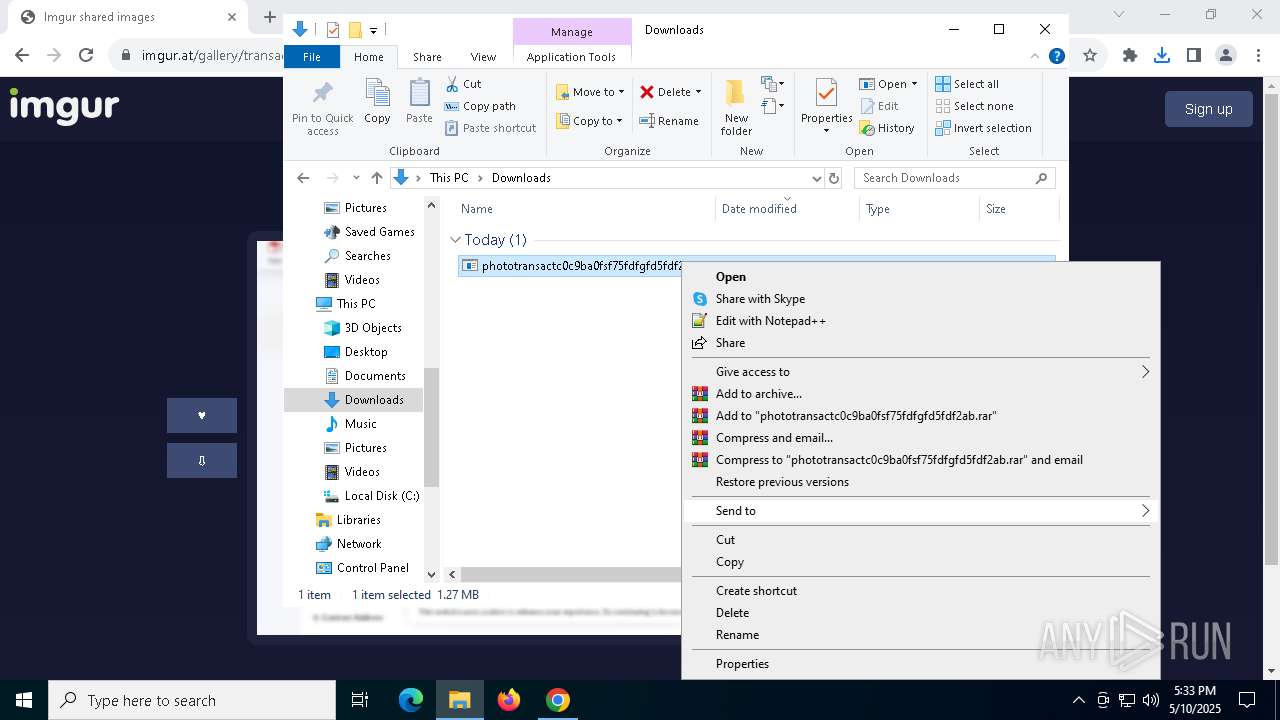1280x720 pixels.
Task: Open Firefox from the taskbar
Action: tap(509, 700)
